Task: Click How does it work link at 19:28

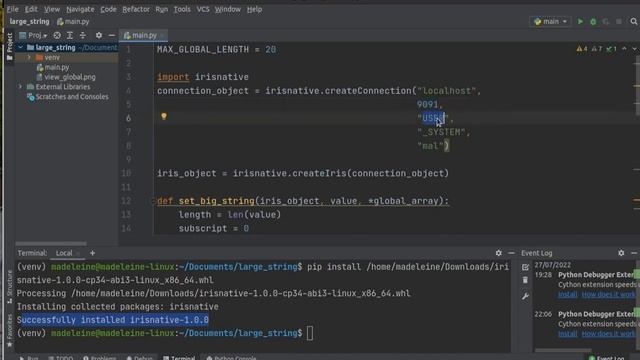Action: coord(609,294)
